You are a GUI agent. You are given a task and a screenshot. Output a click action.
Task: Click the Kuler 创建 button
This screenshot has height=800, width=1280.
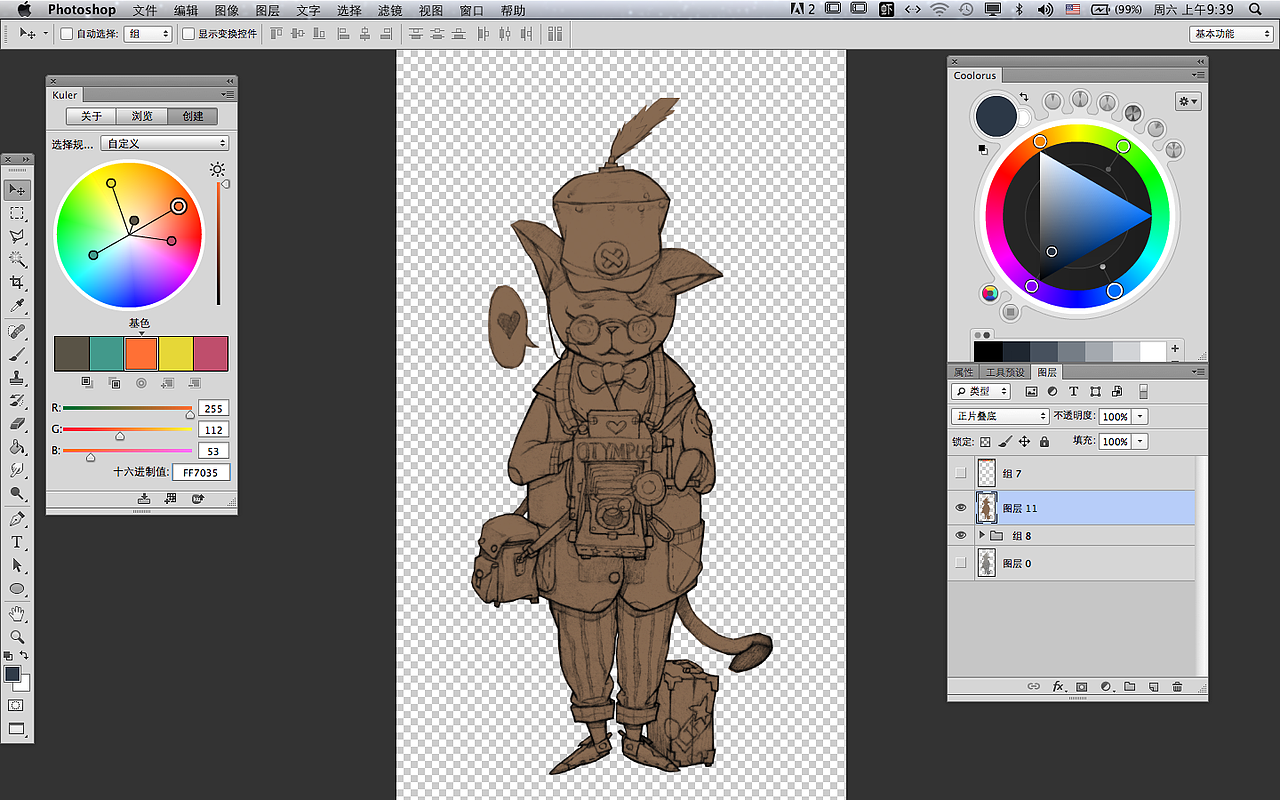coord(193,116)
